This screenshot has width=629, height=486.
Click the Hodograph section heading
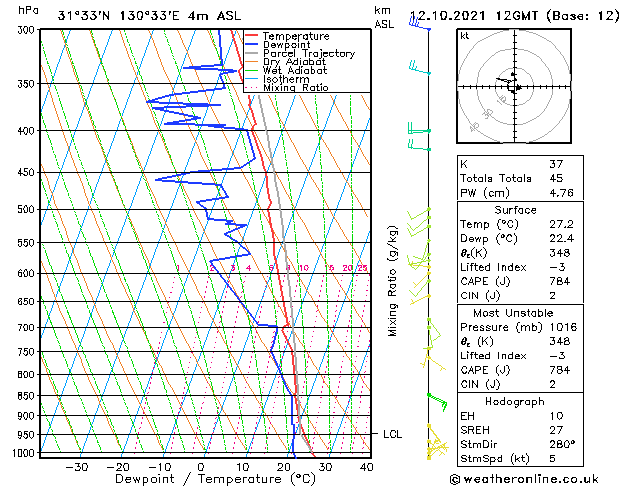(515, 401)
